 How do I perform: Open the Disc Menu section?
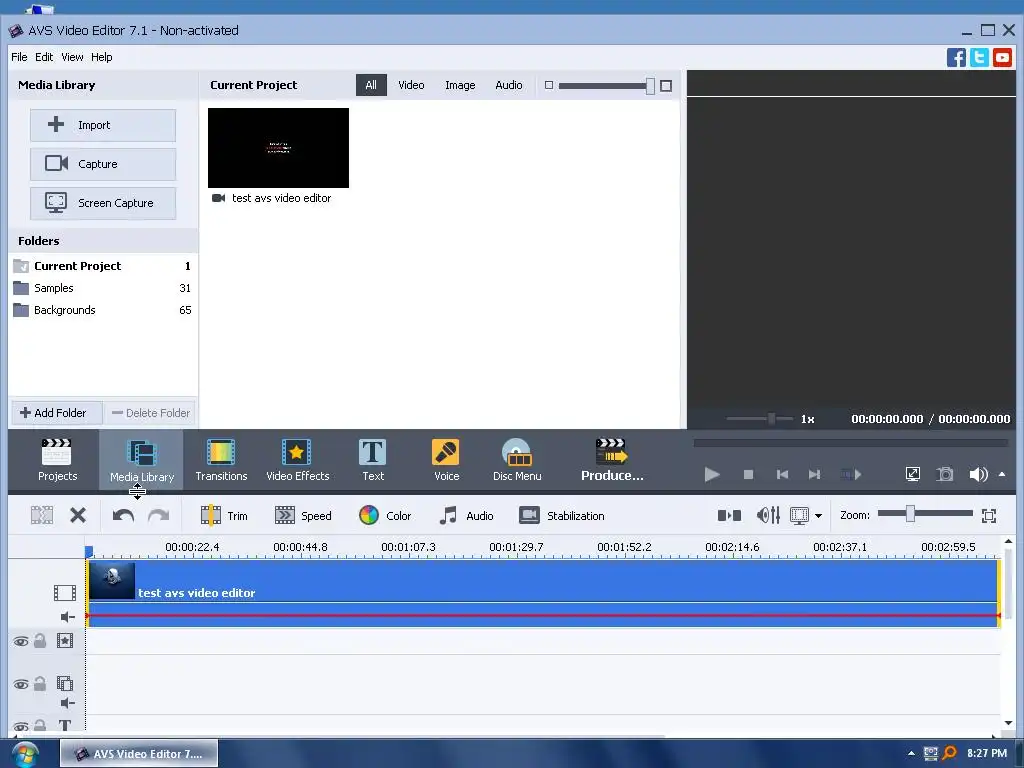(x=517, y=460)
